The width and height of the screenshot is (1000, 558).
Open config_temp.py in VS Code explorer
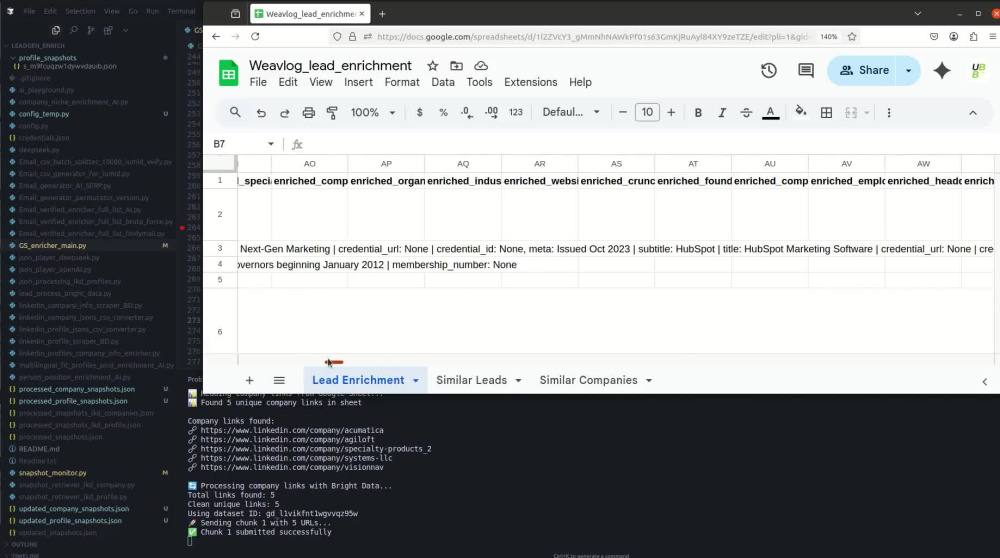(x=44, y=114)
